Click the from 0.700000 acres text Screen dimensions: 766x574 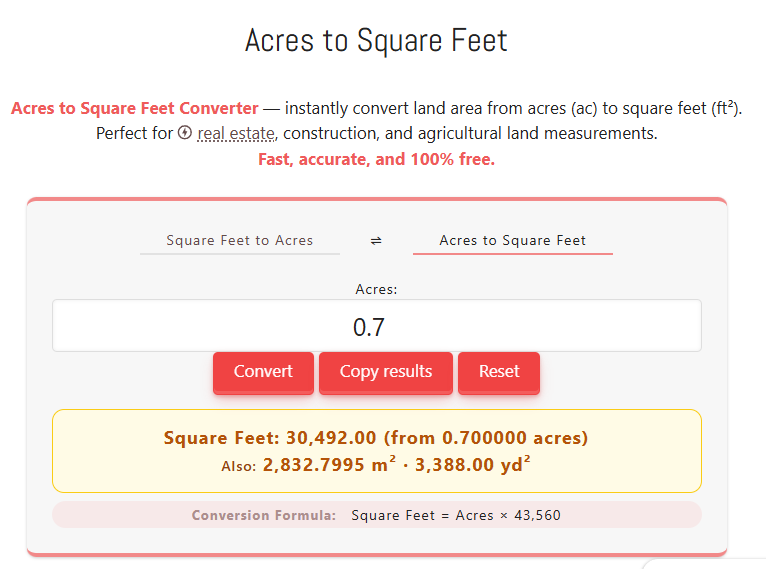click(487, 438)
